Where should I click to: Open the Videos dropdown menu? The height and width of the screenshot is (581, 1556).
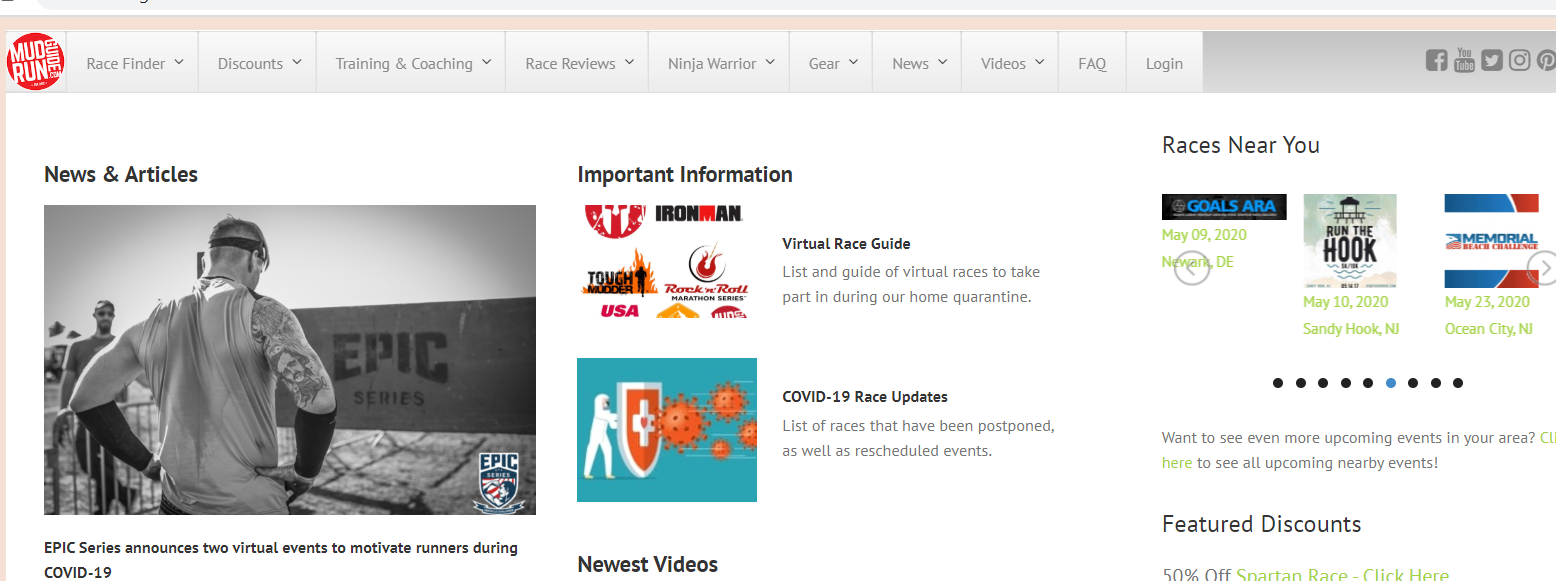point(1012,63)
